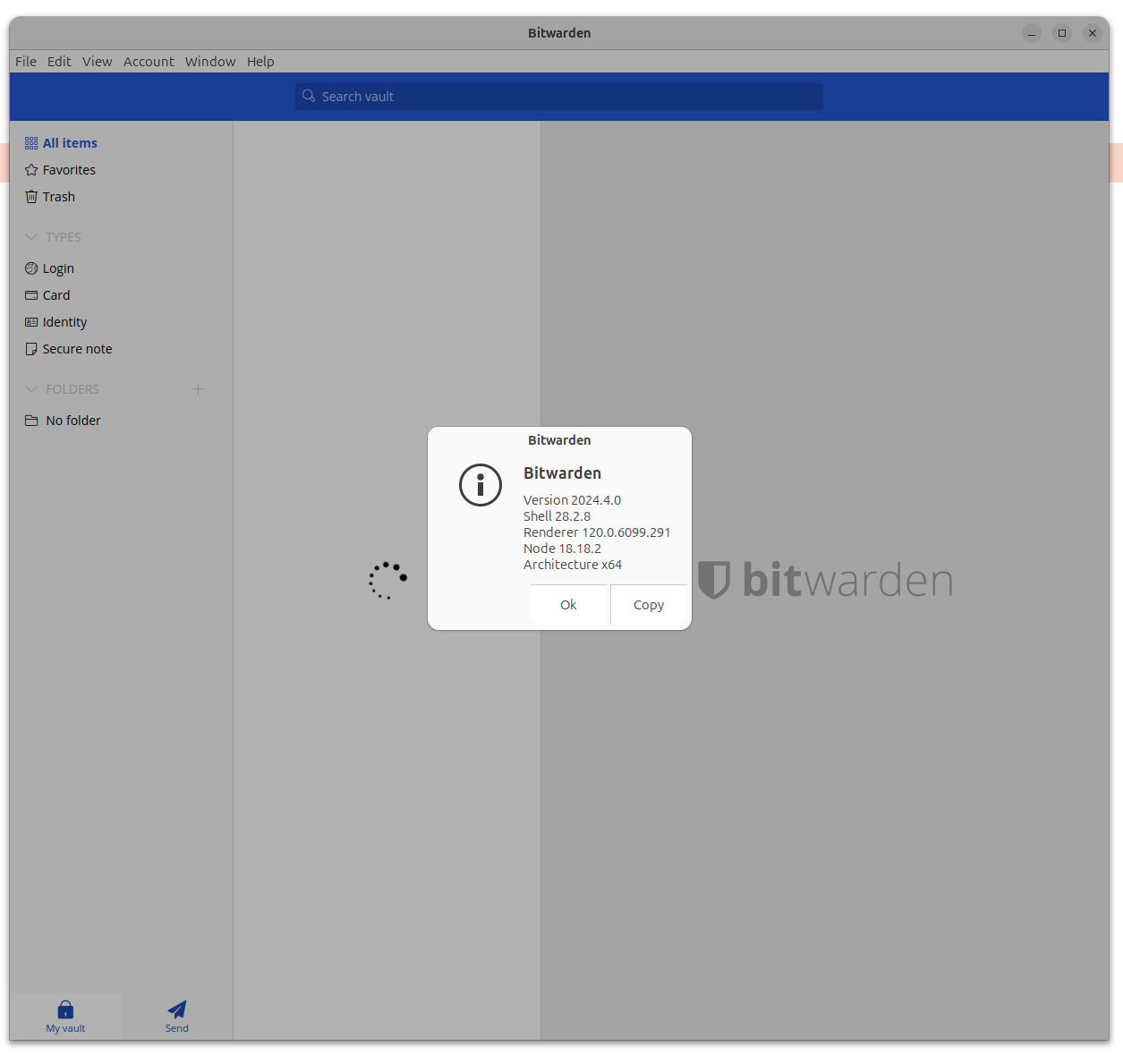Add a new folder with plus icon
1123x1064 pixels.
click(198, 388)
